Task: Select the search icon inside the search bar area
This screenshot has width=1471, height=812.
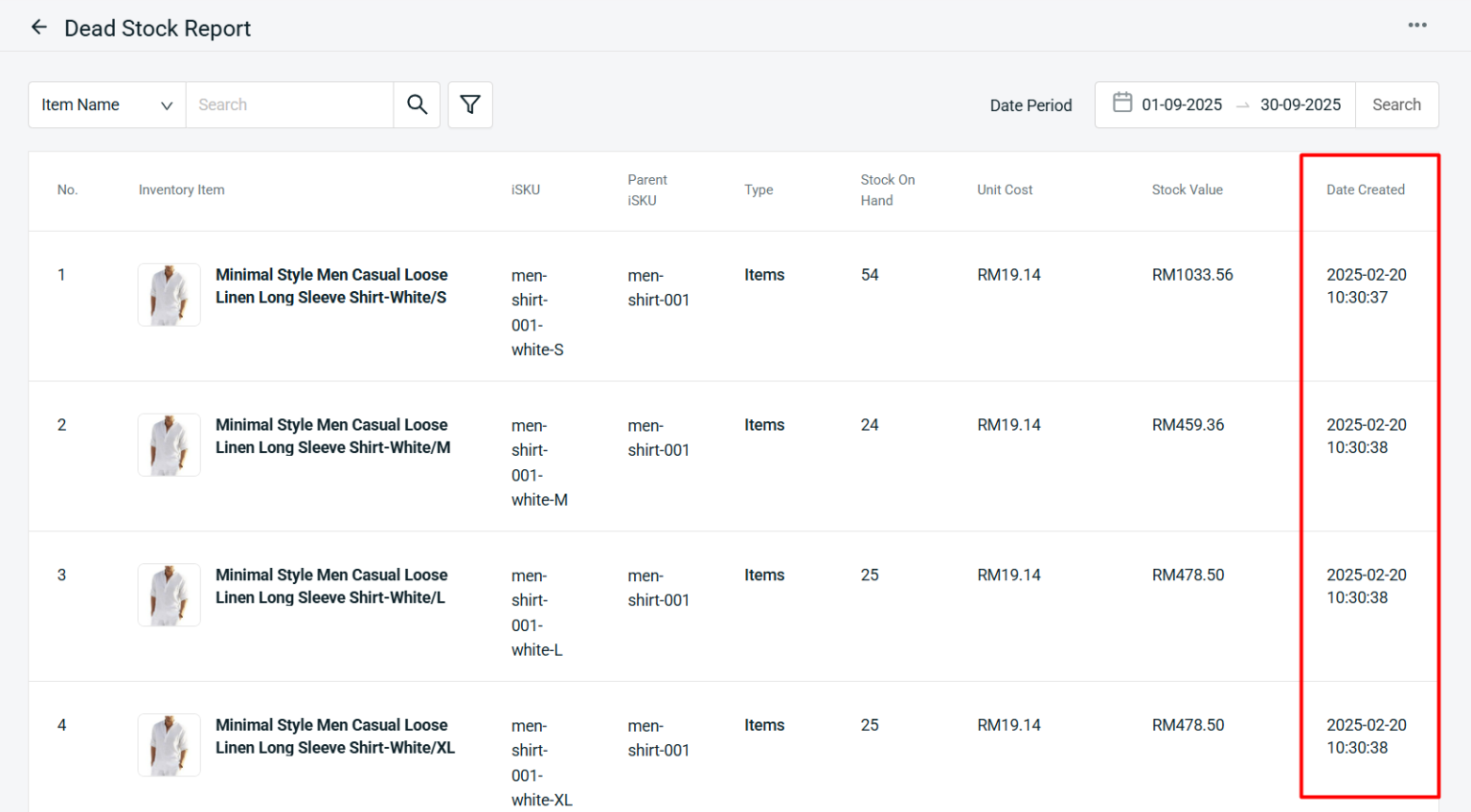Action: pyautogui.click(x=417, y=104)
